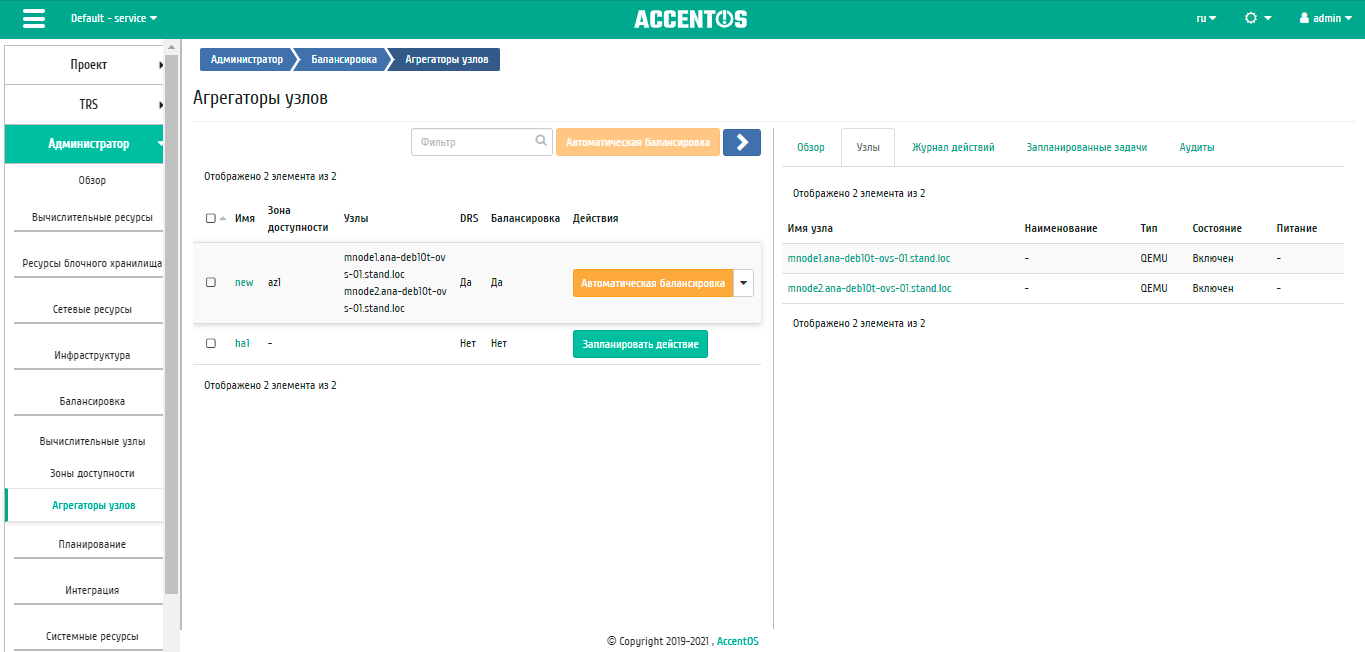Switch to the Обзор tab in details panel

click(811, 147)
